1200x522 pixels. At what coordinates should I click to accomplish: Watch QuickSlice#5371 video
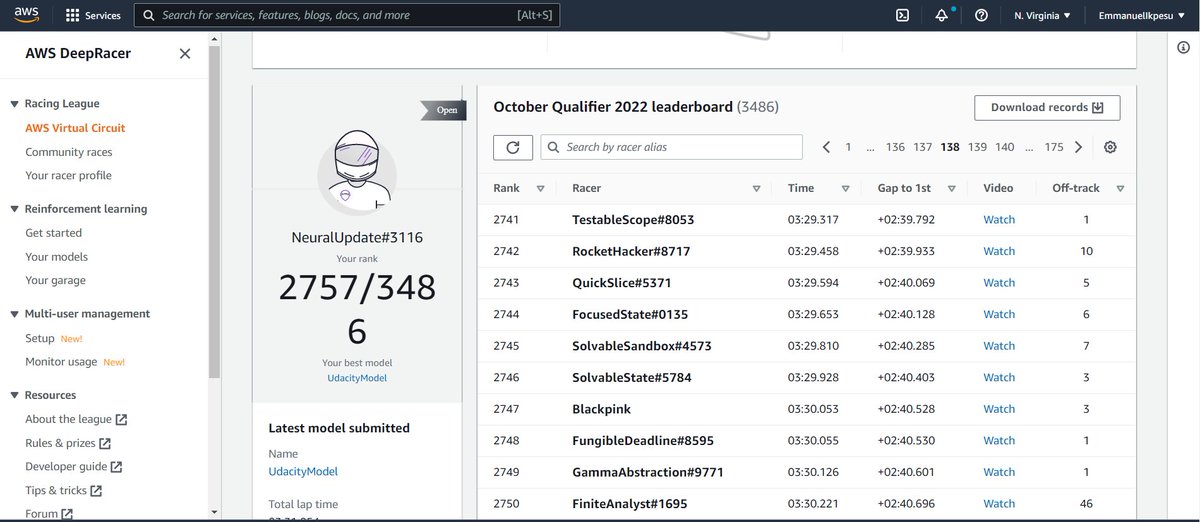point(999,283)
